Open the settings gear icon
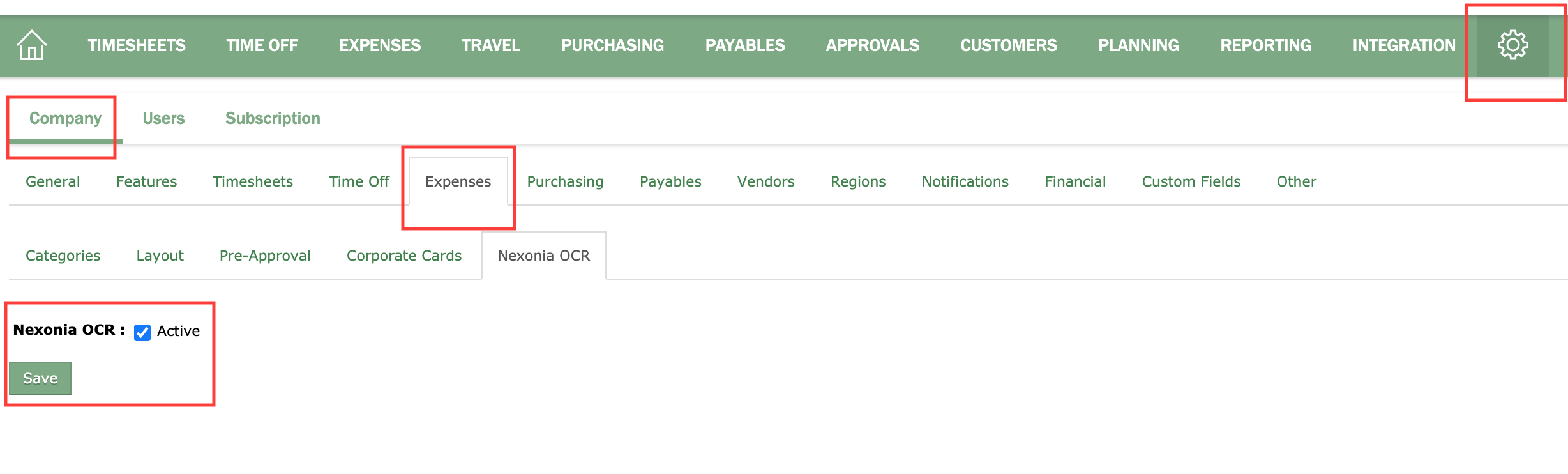 pos(1512,45)
